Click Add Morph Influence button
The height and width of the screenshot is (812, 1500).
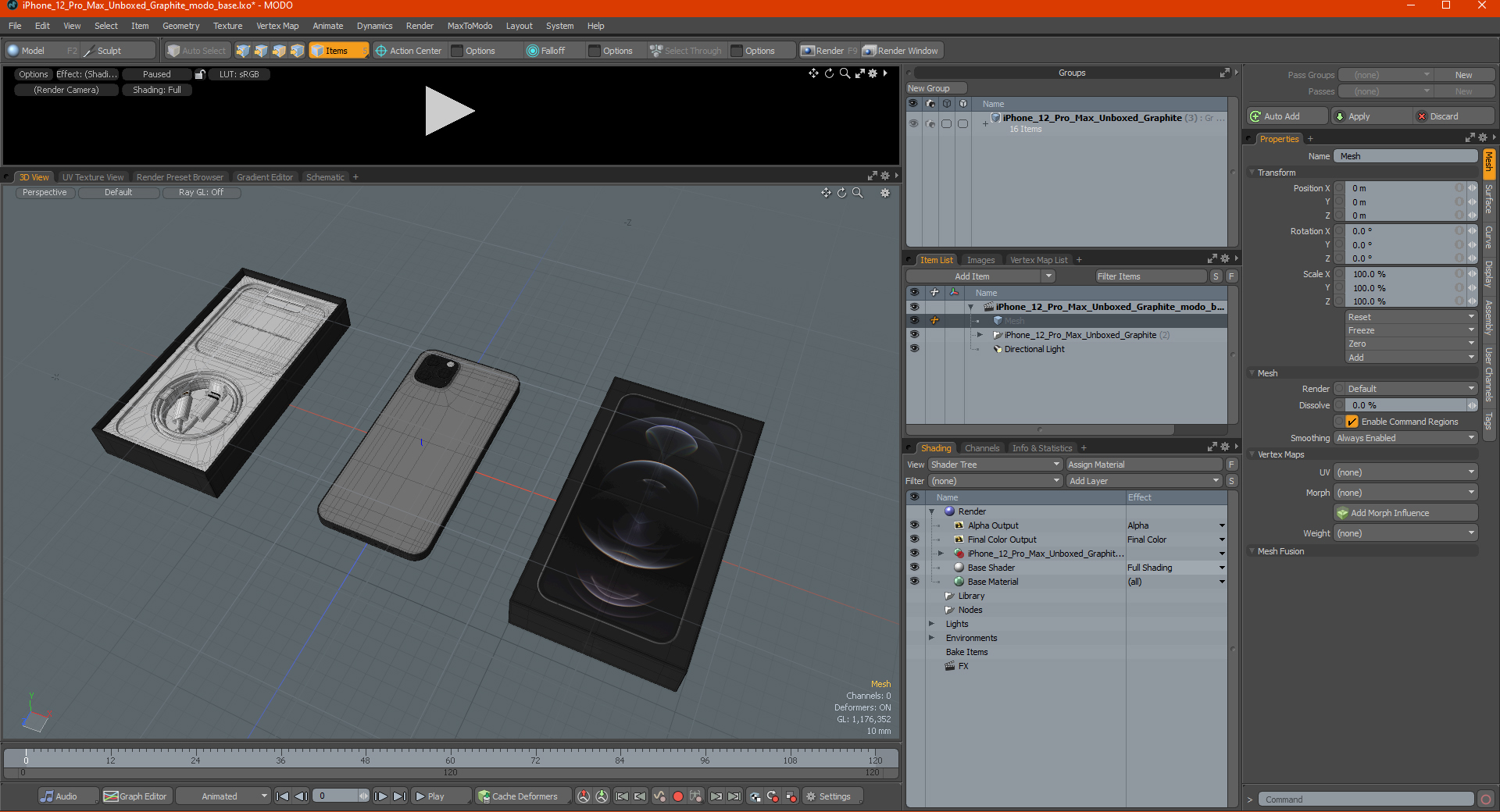coord(1405,513)
